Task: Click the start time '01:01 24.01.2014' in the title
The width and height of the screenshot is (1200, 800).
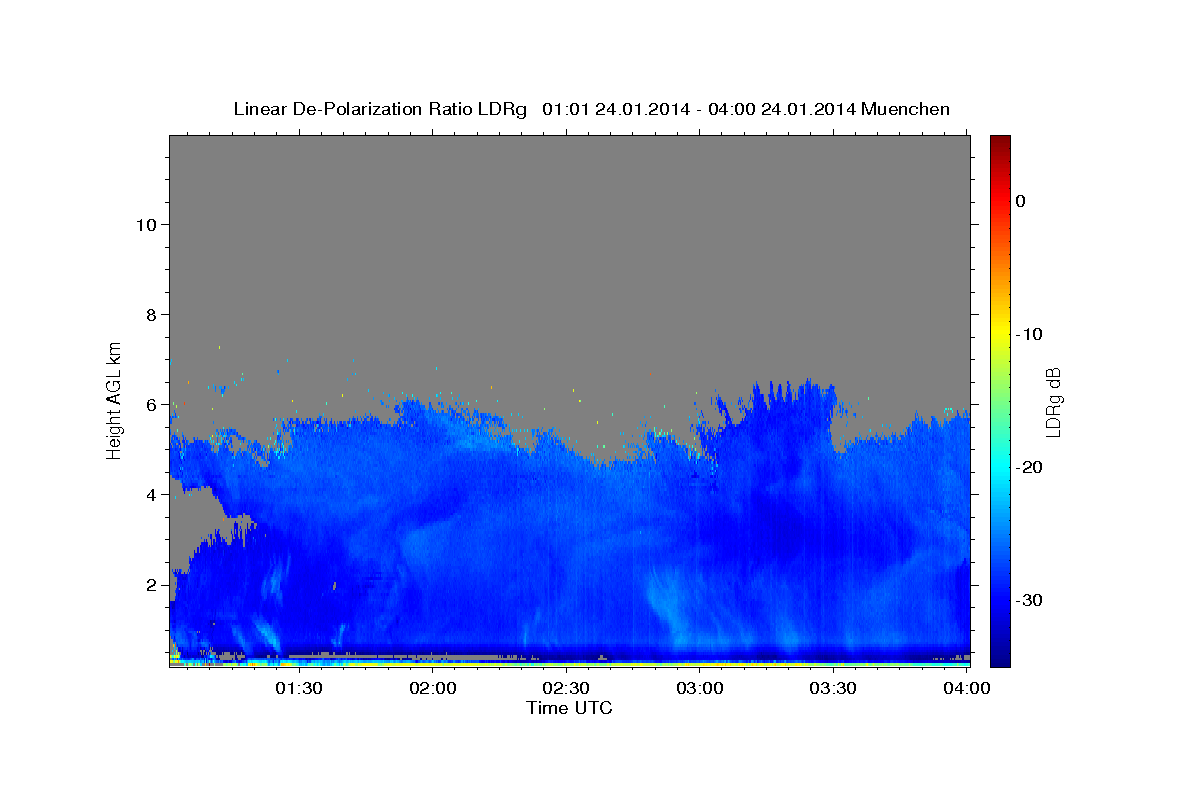Action: click(615, 109)
